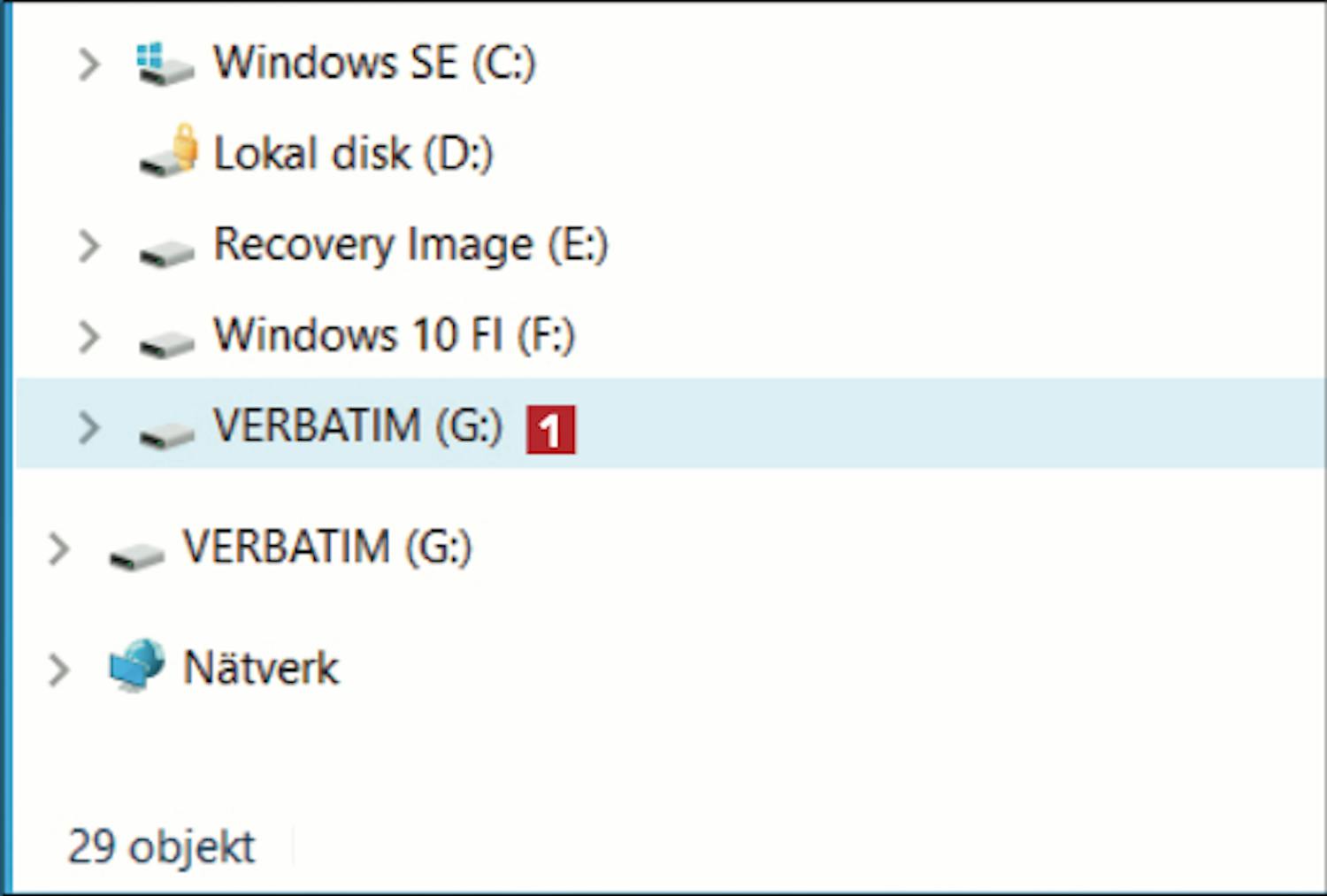Click the locked Lokal disk (D:) drive icon
1327x896 pixels.
tap(168, 151)
